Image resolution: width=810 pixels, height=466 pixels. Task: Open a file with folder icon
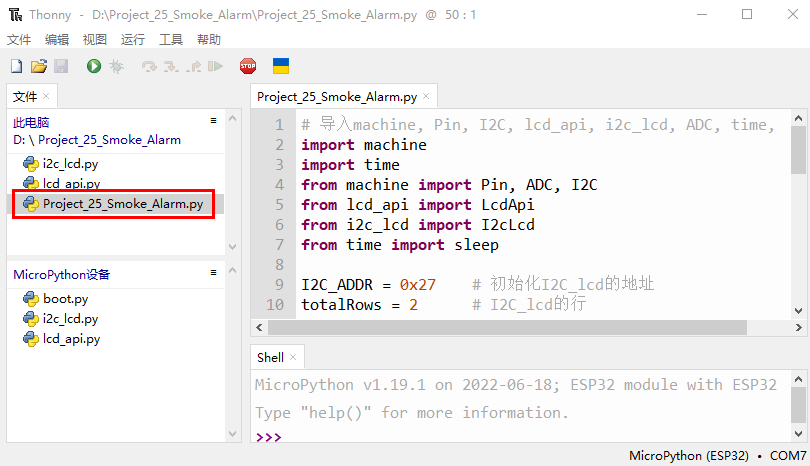pyautogui.click(x=39, y=66)
